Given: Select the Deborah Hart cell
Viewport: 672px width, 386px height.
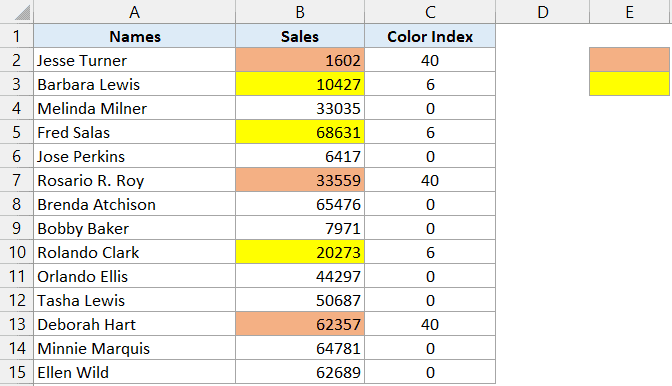Looking at the screenshot, I should [x=135, y=323].
